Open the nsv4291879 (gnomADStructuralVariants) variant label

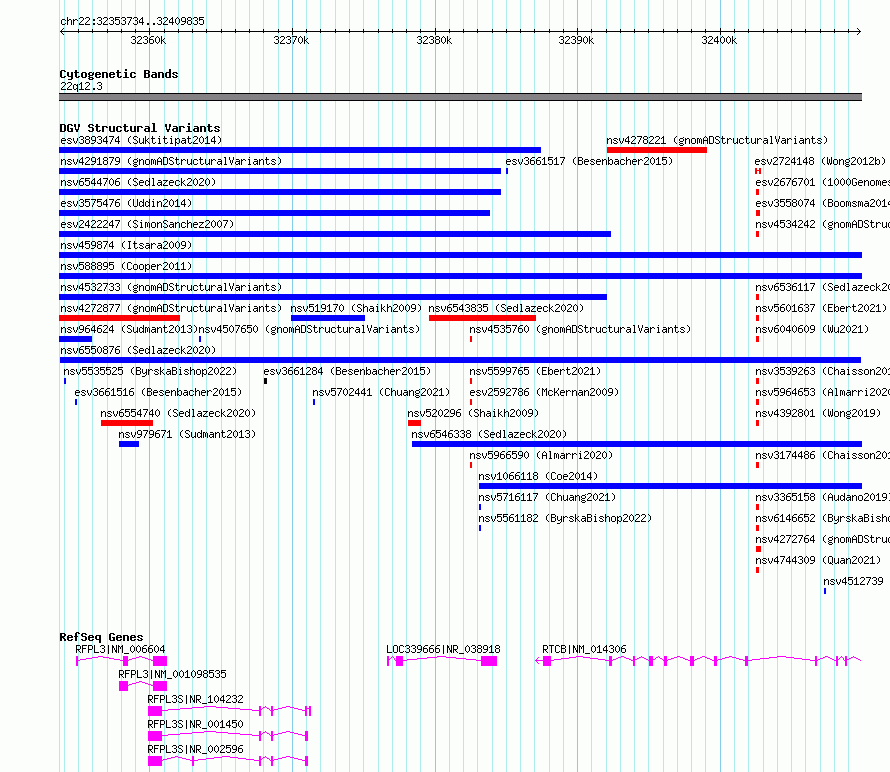point(171,161)
